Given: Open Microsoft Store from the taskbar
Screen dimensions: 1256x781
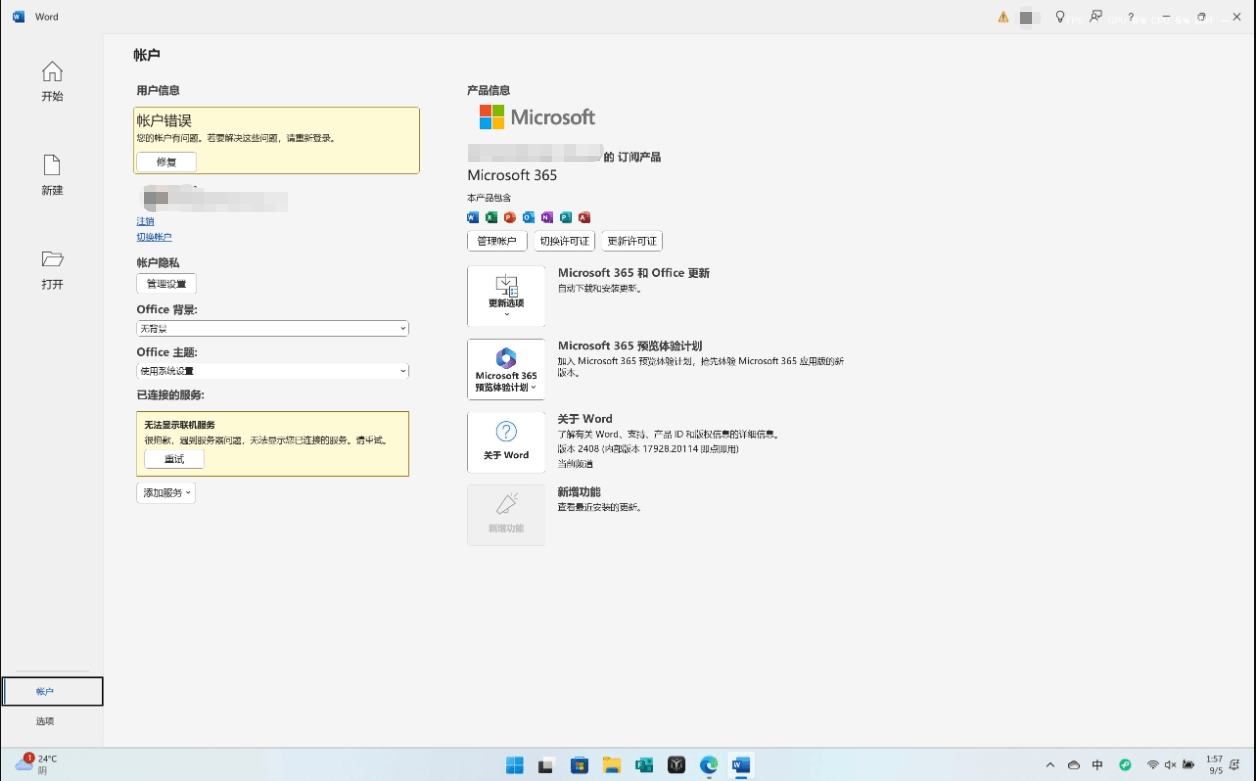Looking at the screenshot, I should tap(579, 765).
